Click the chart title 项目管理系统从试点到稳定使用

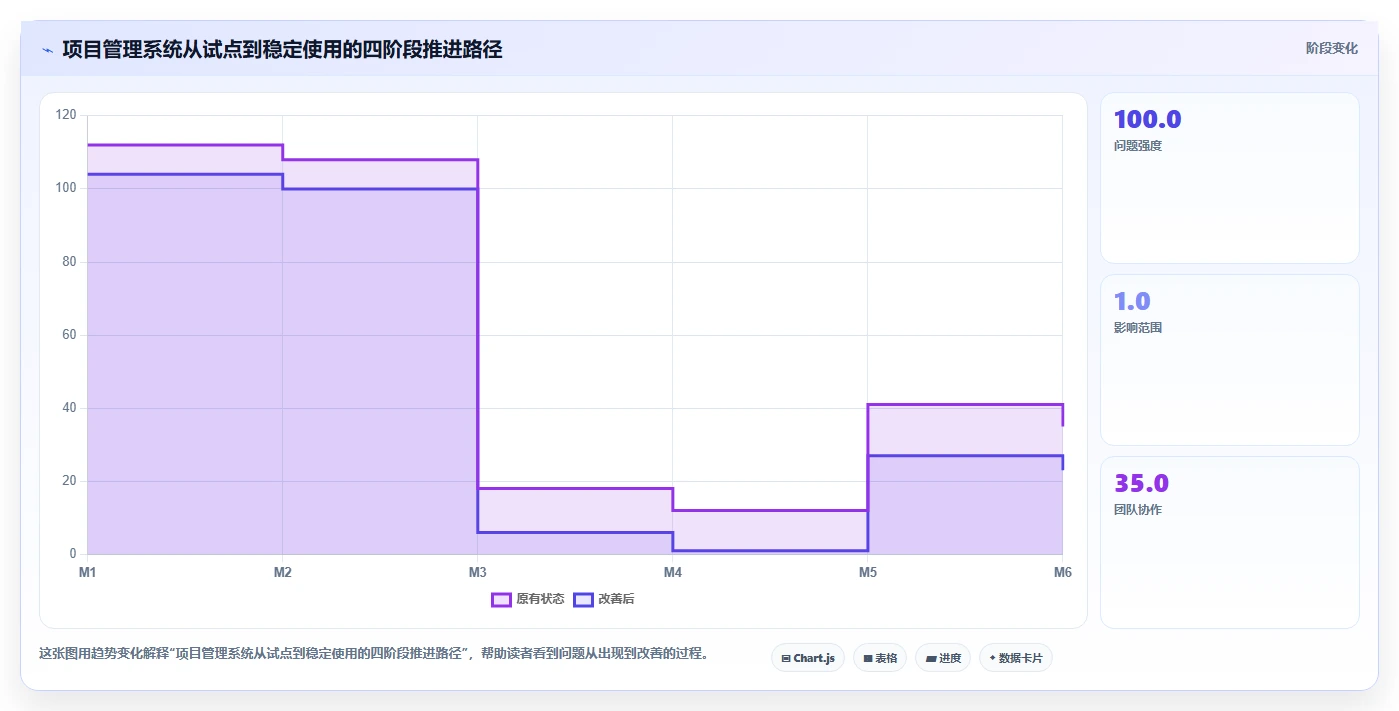(x=282, y=49)
